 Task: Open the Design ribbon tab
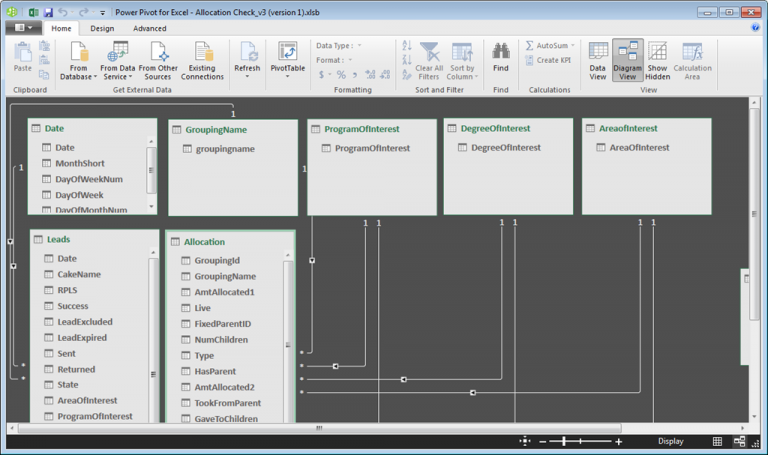(102, 28)
